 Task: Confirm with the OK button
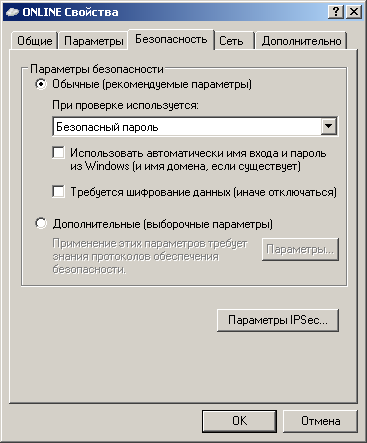239,421
